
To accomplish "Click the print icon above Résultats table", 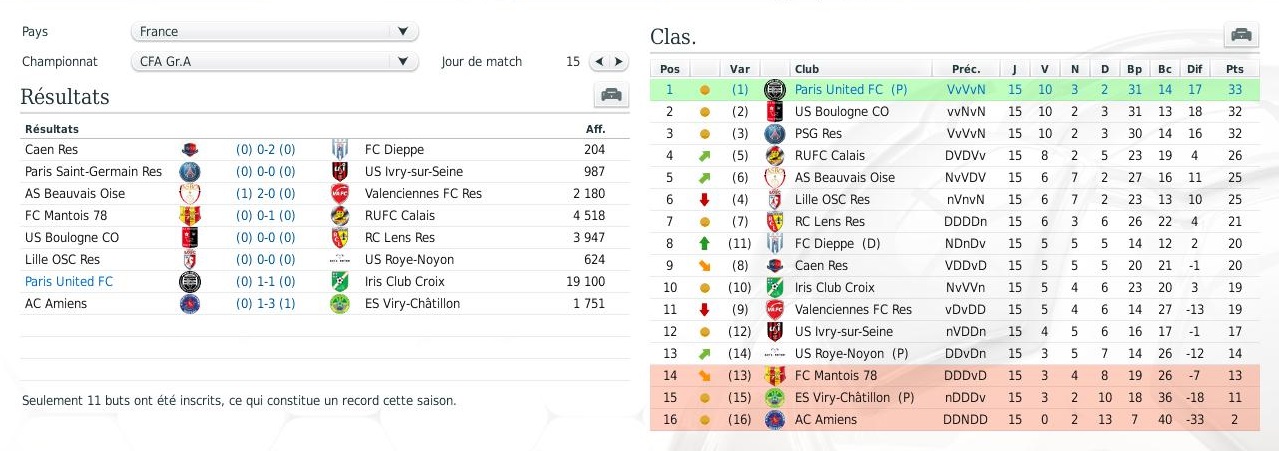I will (611, 96).
